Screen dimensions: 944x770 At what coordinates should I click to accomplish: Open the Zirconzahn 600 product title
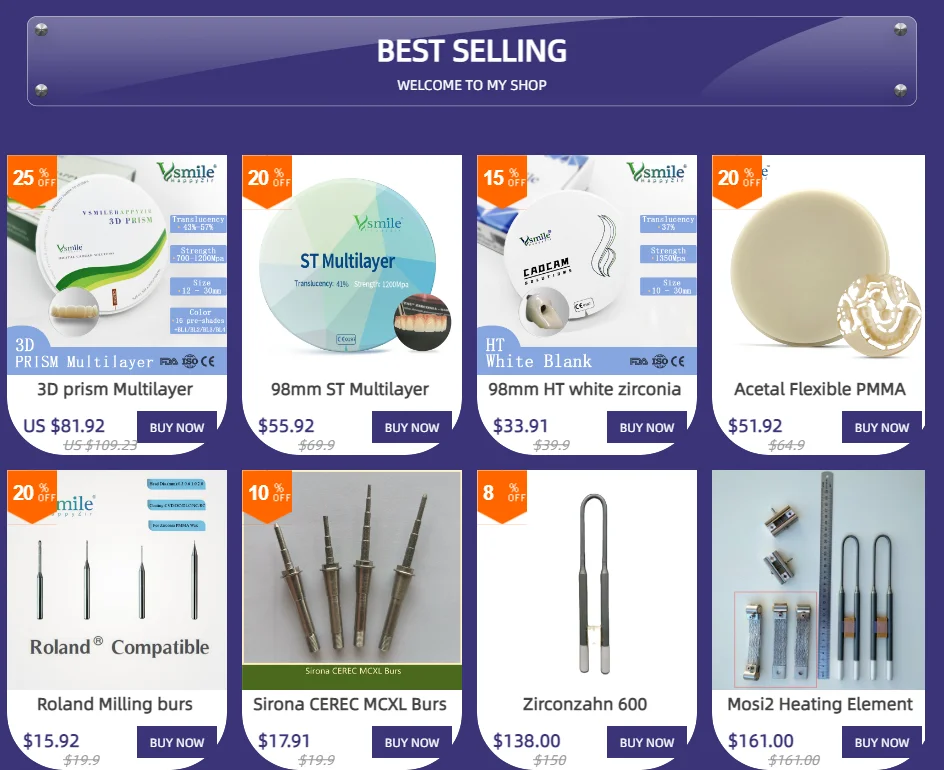[585, 704]
